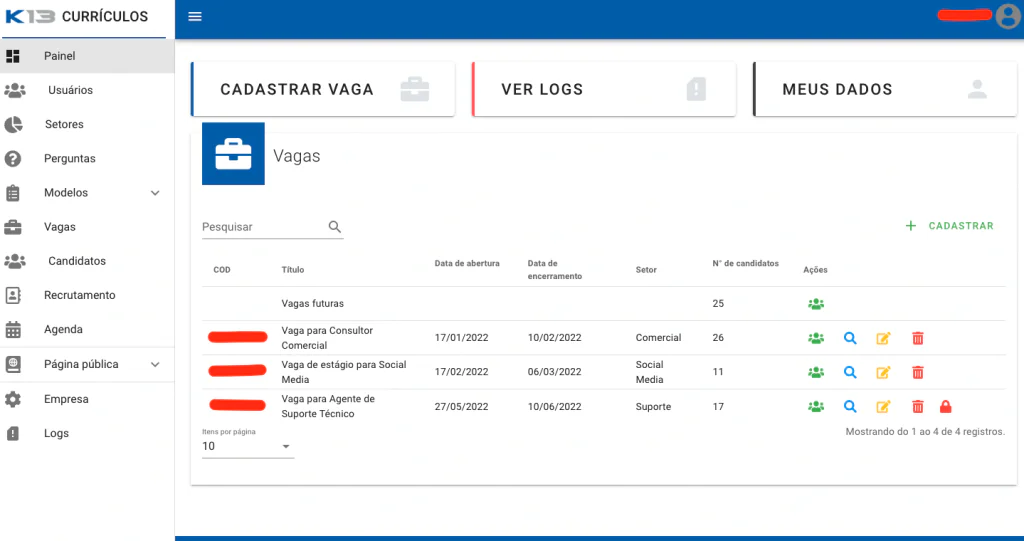Sort by the N° de candidatos column header
The width and height of the screenshot is (1024, 541).
tap(745, 263)
